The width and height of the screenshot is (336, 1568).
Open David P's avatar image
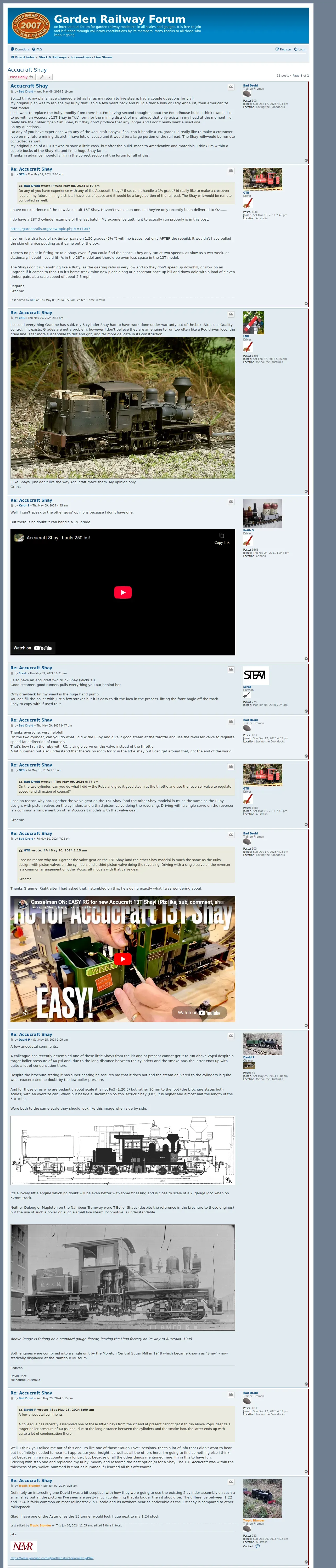(x=262, y=1044)
